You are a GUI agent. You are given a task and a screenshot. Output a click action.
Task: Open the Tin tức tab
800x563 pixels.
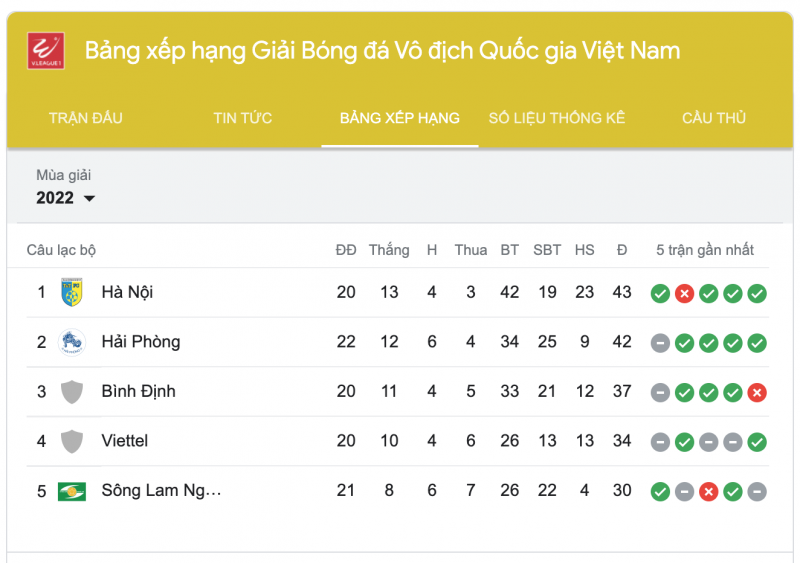[242, 118]
